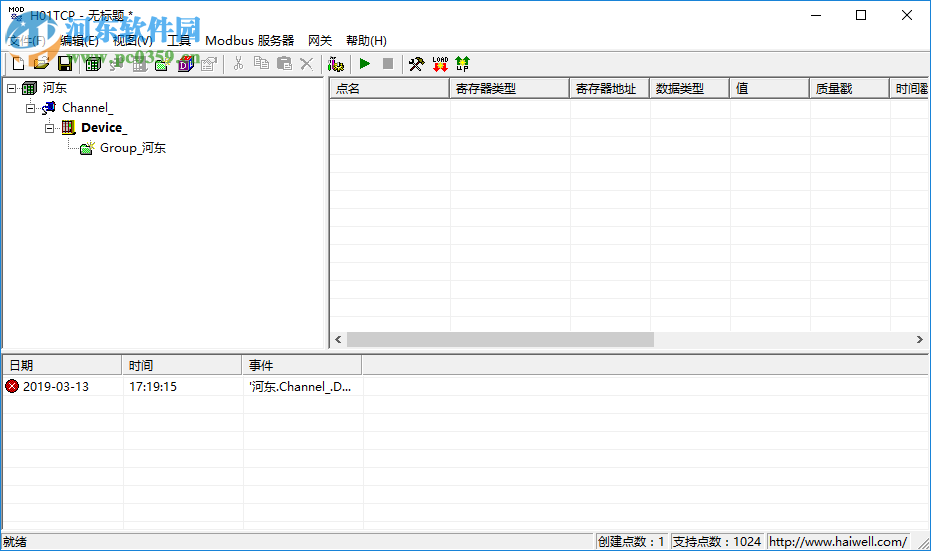Image resolution: width=931 pixels, height=551 pixels.
Task: Click the new device toolbar icon
Action: coord(140,64)
